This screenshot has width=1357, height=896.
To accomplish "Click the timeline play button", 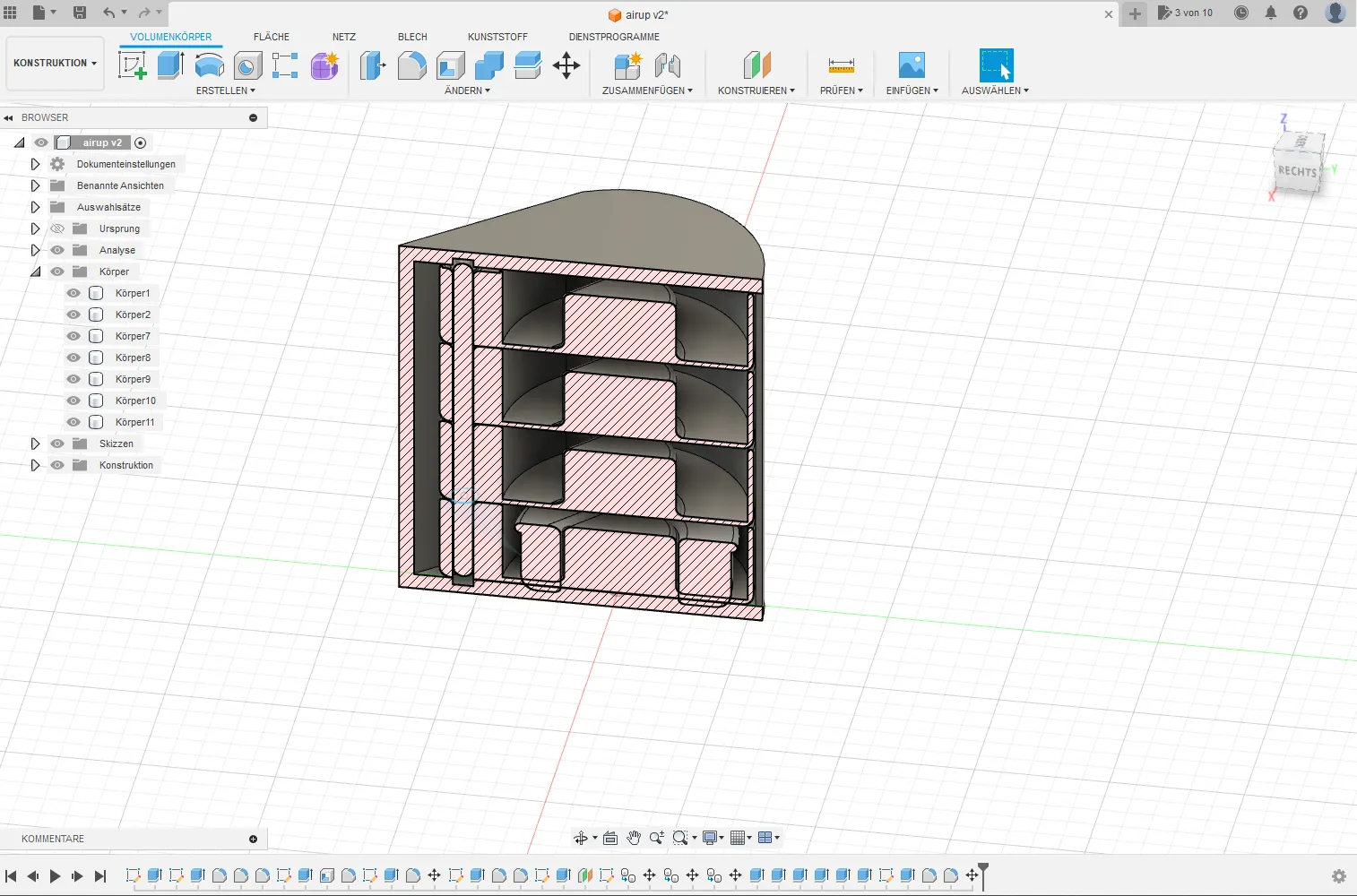I will tap(55, 876).
